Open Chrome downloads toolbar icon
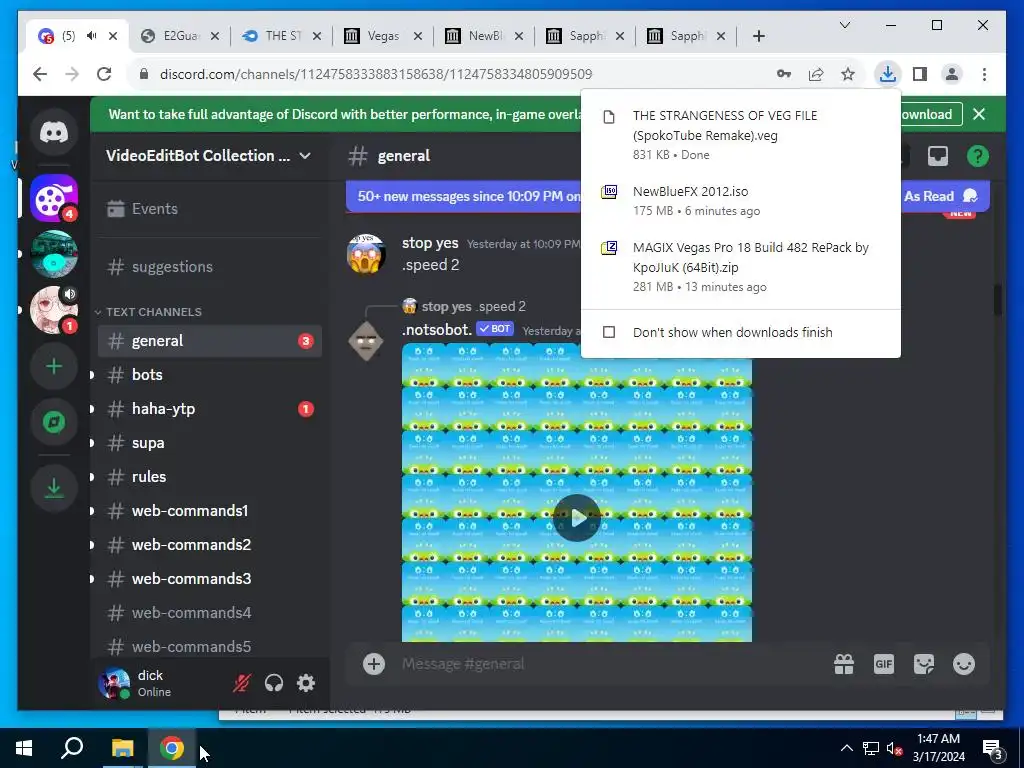The height and width of the screenshot is (768, 1024). coord(888,74)
